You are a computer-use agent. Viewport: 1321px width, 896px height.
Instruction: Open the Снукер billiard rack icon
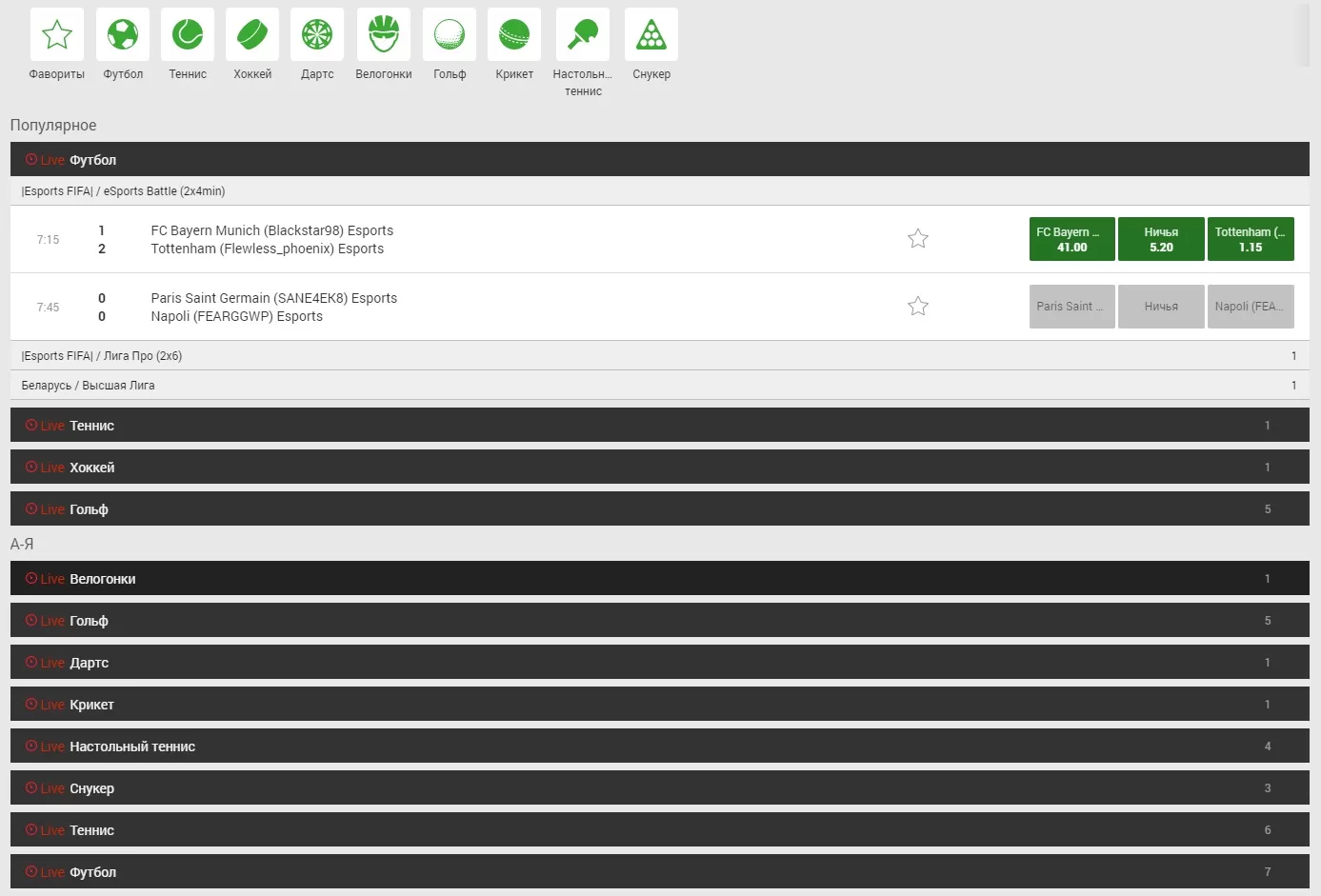point(651,35)
